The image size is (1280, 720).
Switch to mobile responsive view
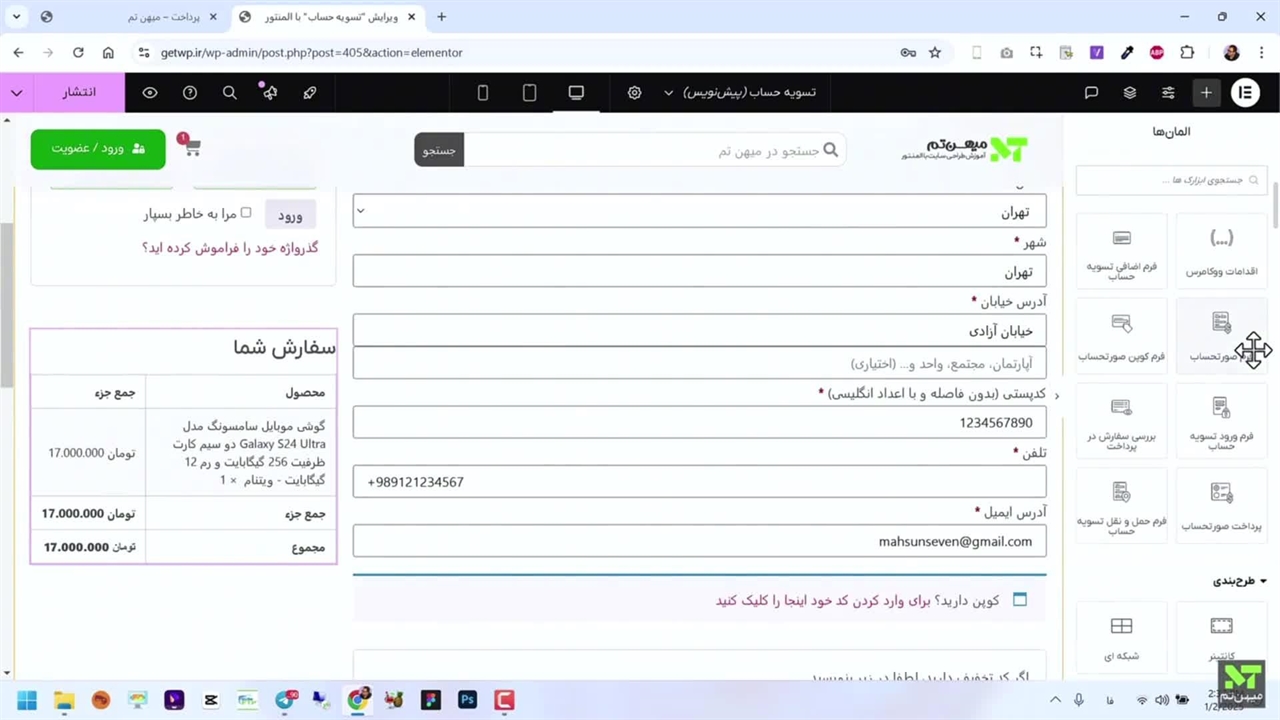pos(483,92)
